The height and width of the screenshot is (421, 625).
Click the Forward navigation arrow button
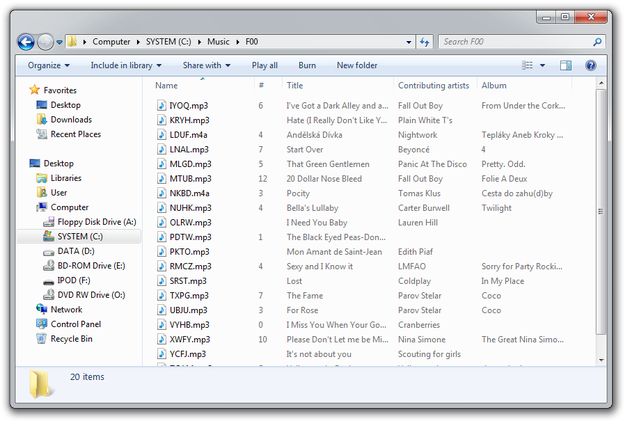click(45, 42)
